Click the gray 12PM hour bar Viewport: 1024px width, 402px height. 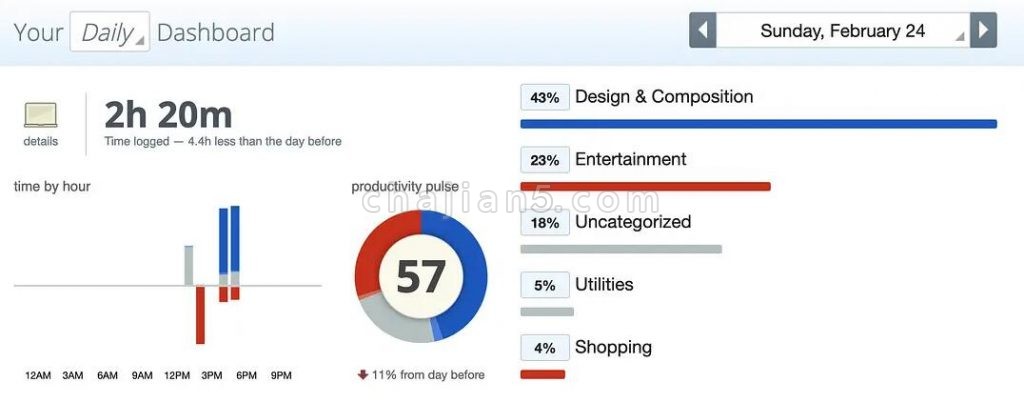(x=188, y=265)
